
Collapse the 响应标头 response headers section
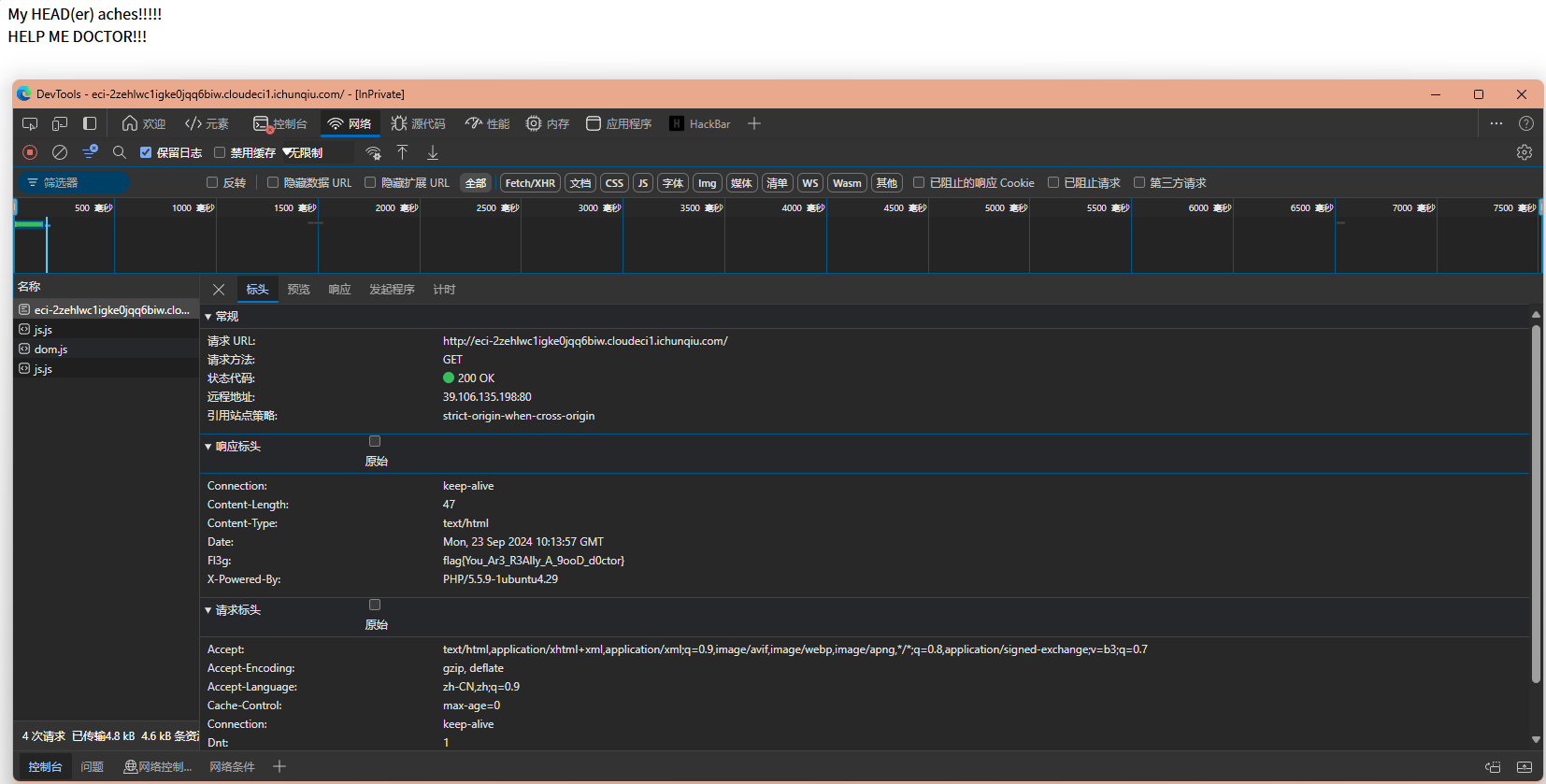(x=208, y=447)
